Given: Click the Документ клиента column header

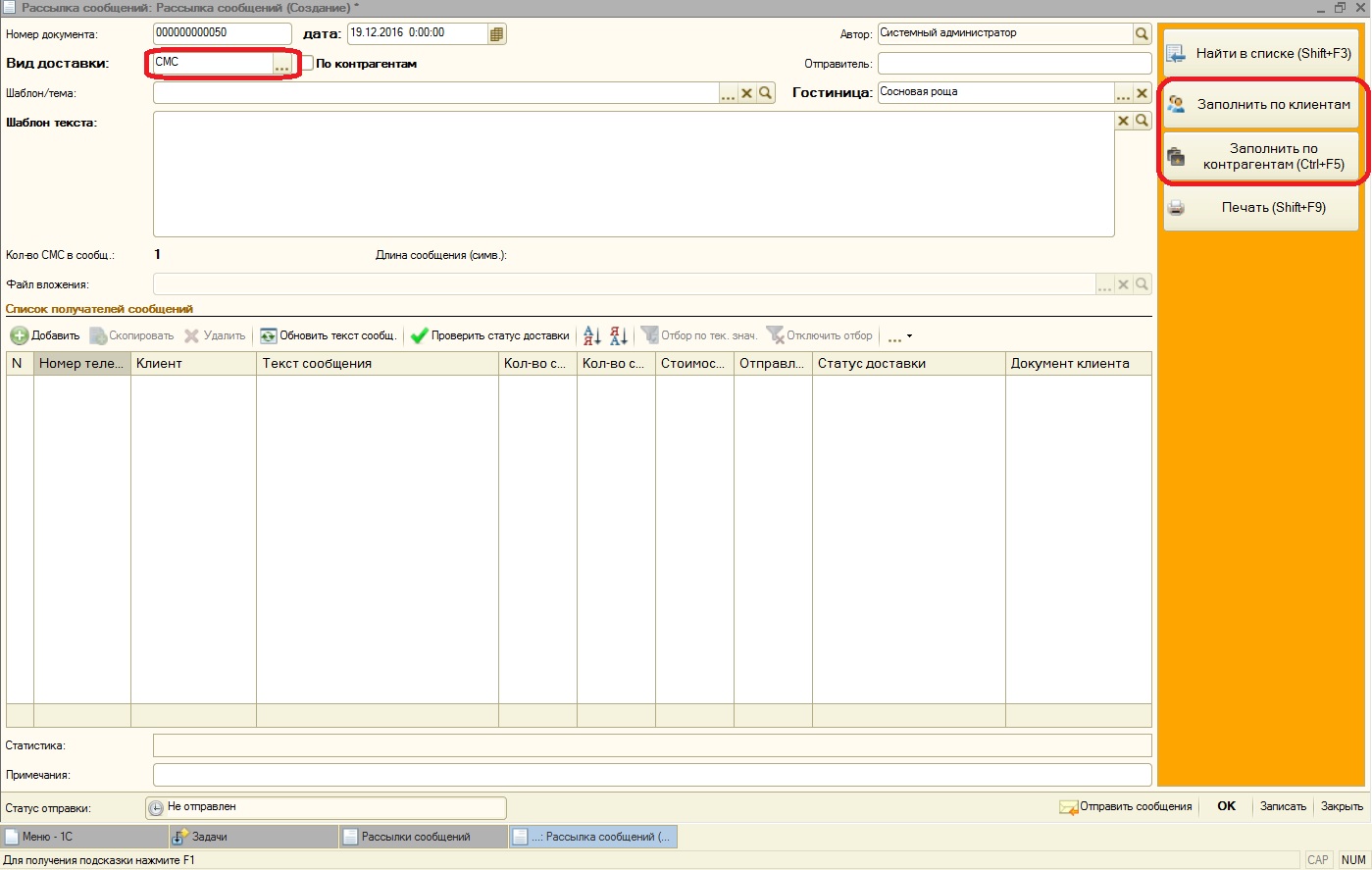Looking at the screenshot, I should [x=1079, y=364].
